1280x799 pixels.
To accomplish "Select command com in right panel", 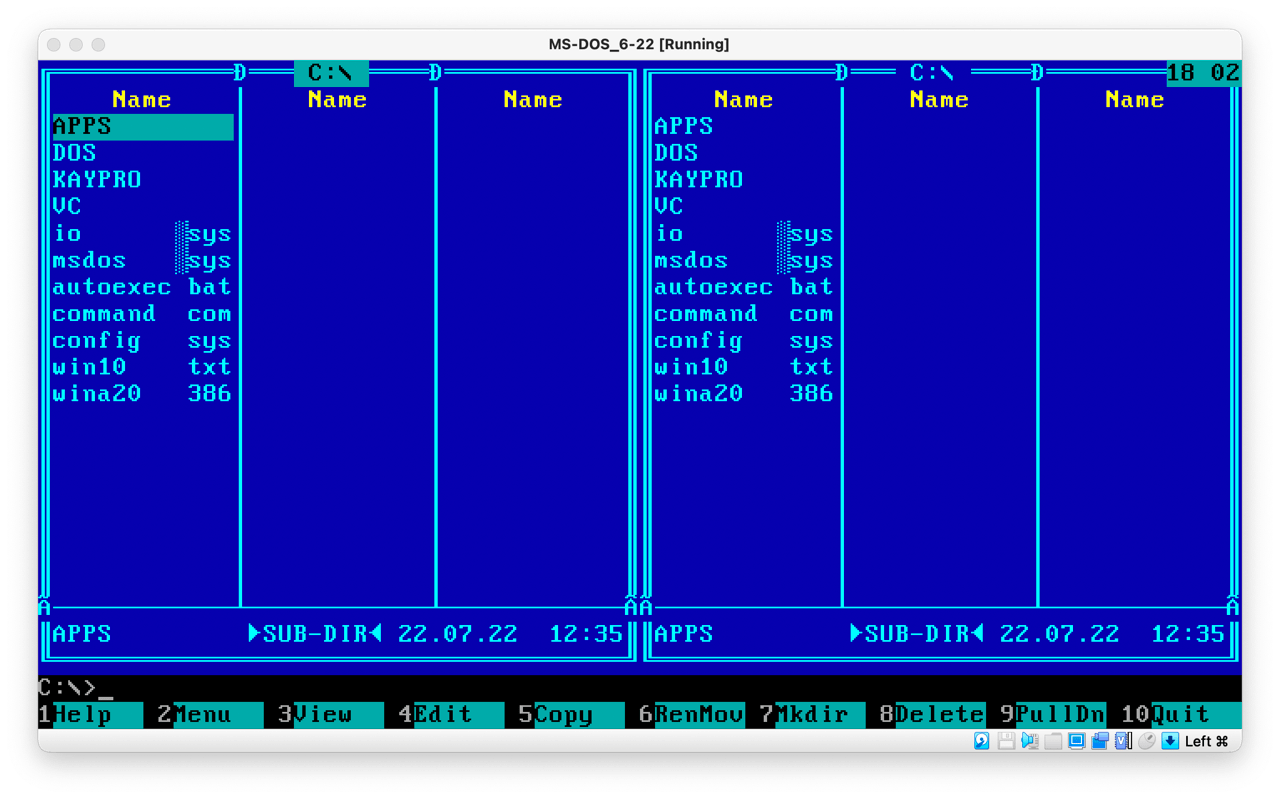I will pos(744,314).
